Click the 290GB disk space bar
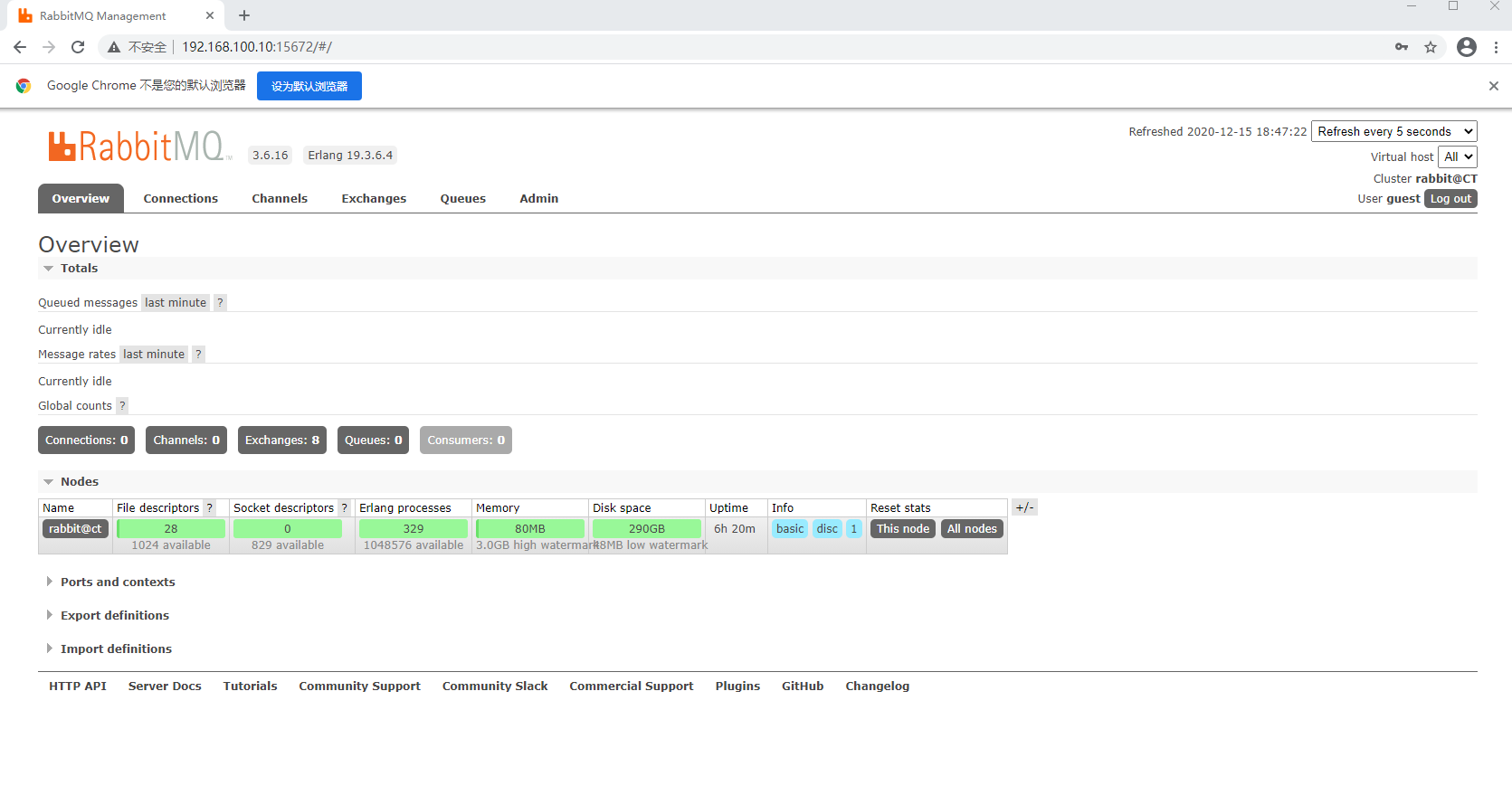This screenshot has width=1512, height=786. tap(647, 529)
